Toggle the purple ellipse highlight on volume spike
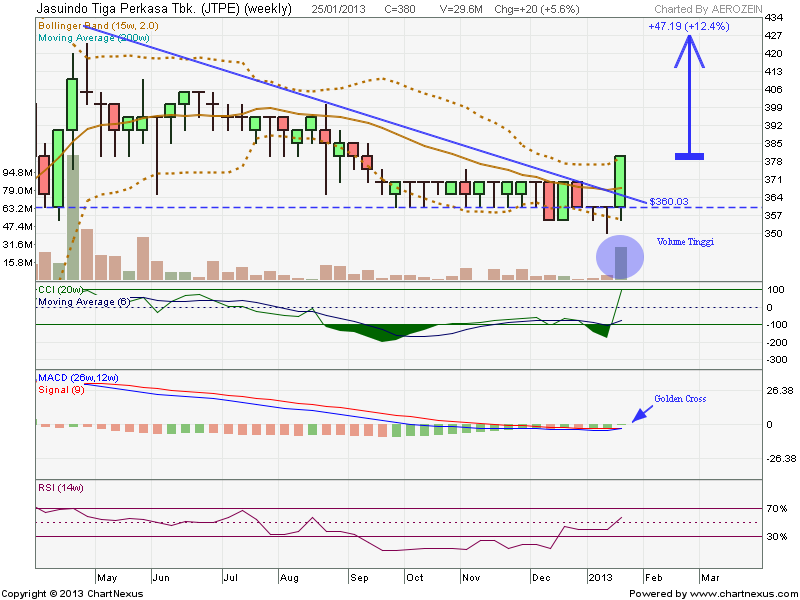 [621, 256]
